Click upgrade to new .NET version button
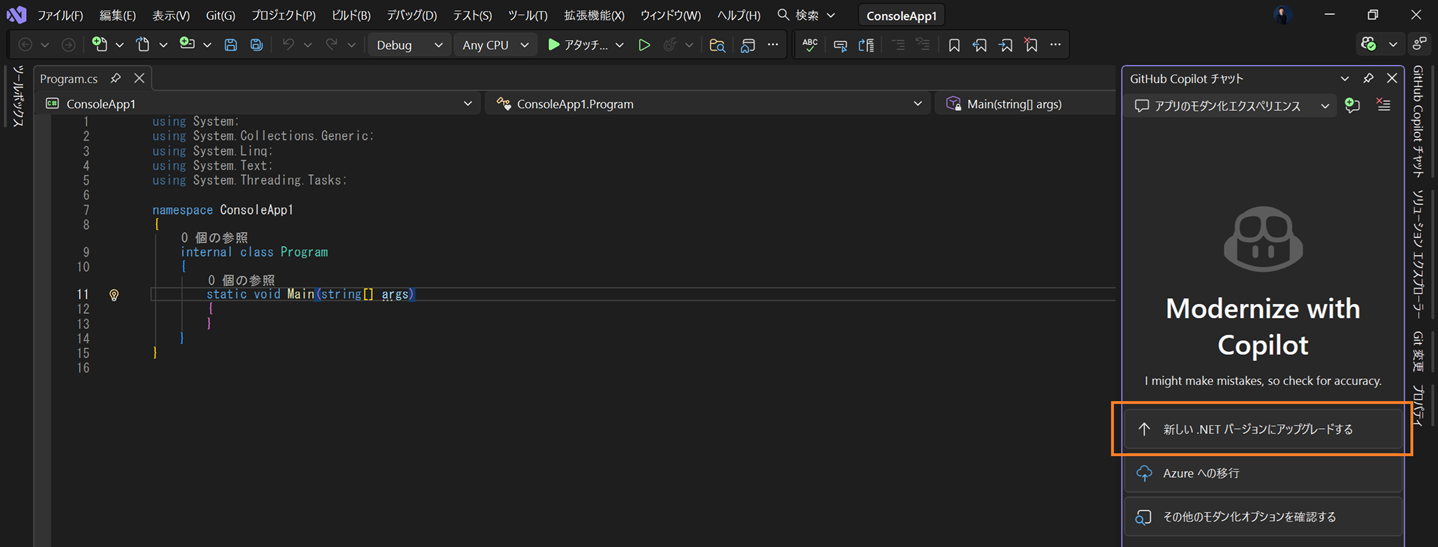Screen dimensions: 1438x547 (1263, 429)
